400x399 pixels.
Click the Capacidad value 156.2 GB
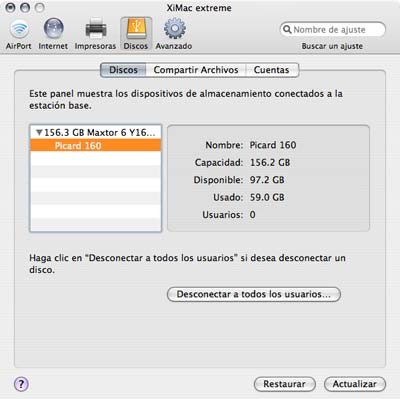point(270,163)
